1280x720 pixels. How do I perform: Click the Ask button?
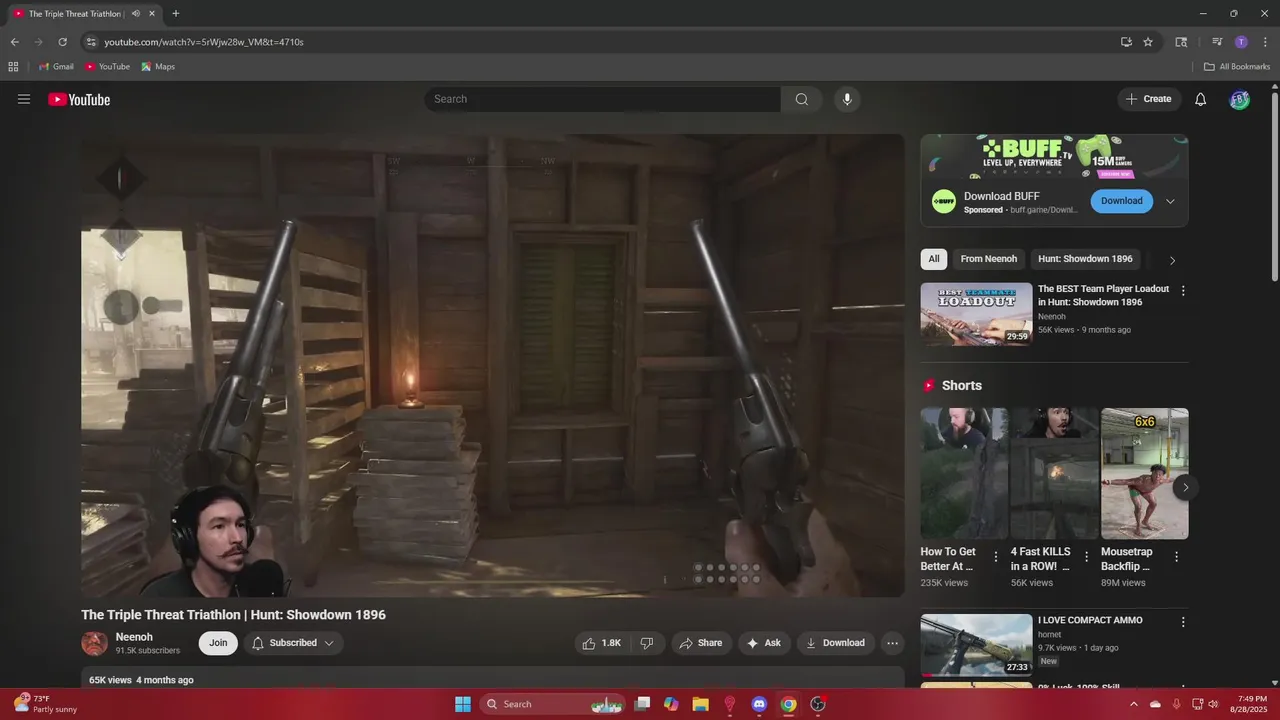(x=763, y=643)
